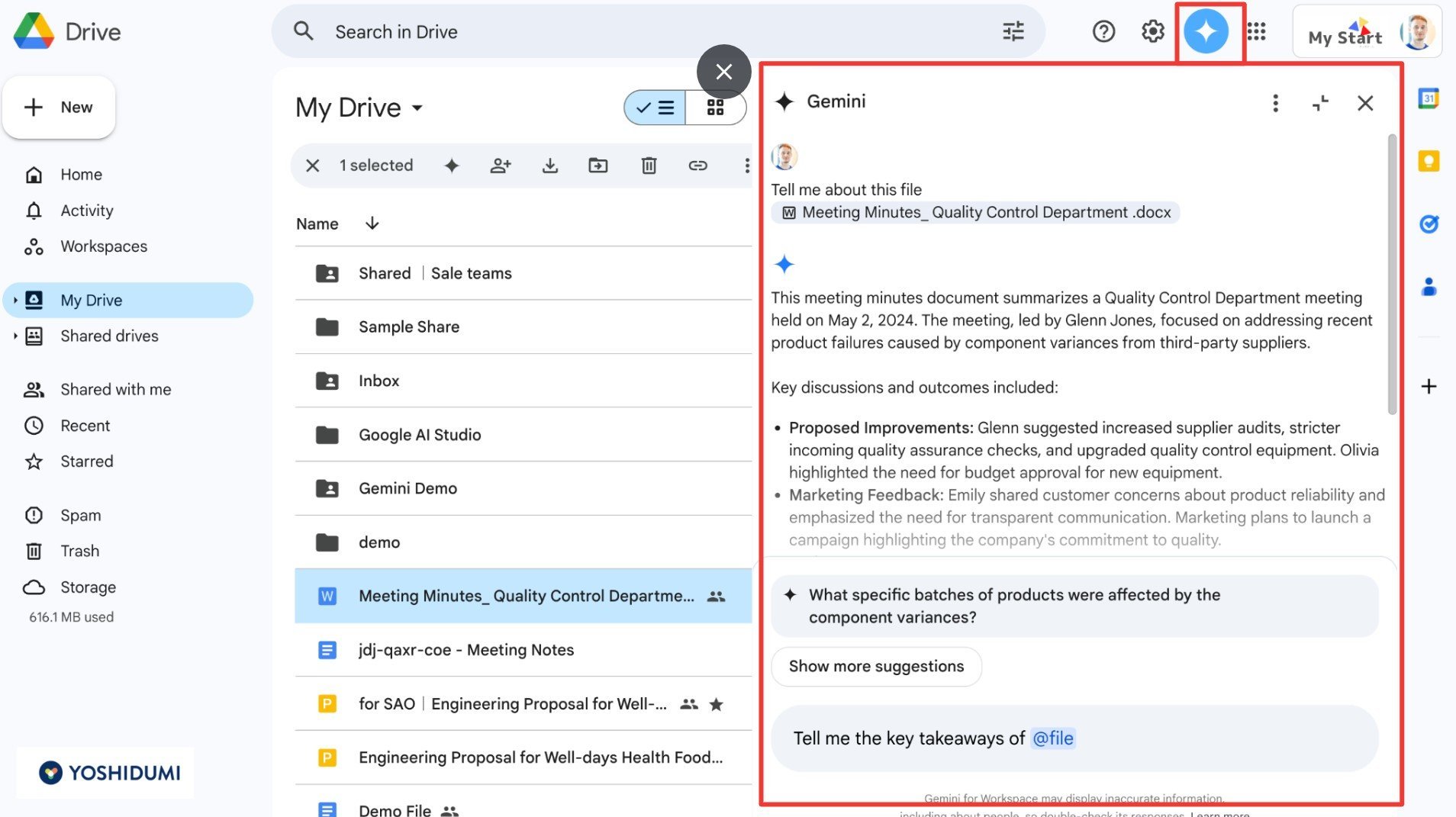This screenshot has height=817, width=1456.
Task: Download the selected file
Action: [550, 166]
